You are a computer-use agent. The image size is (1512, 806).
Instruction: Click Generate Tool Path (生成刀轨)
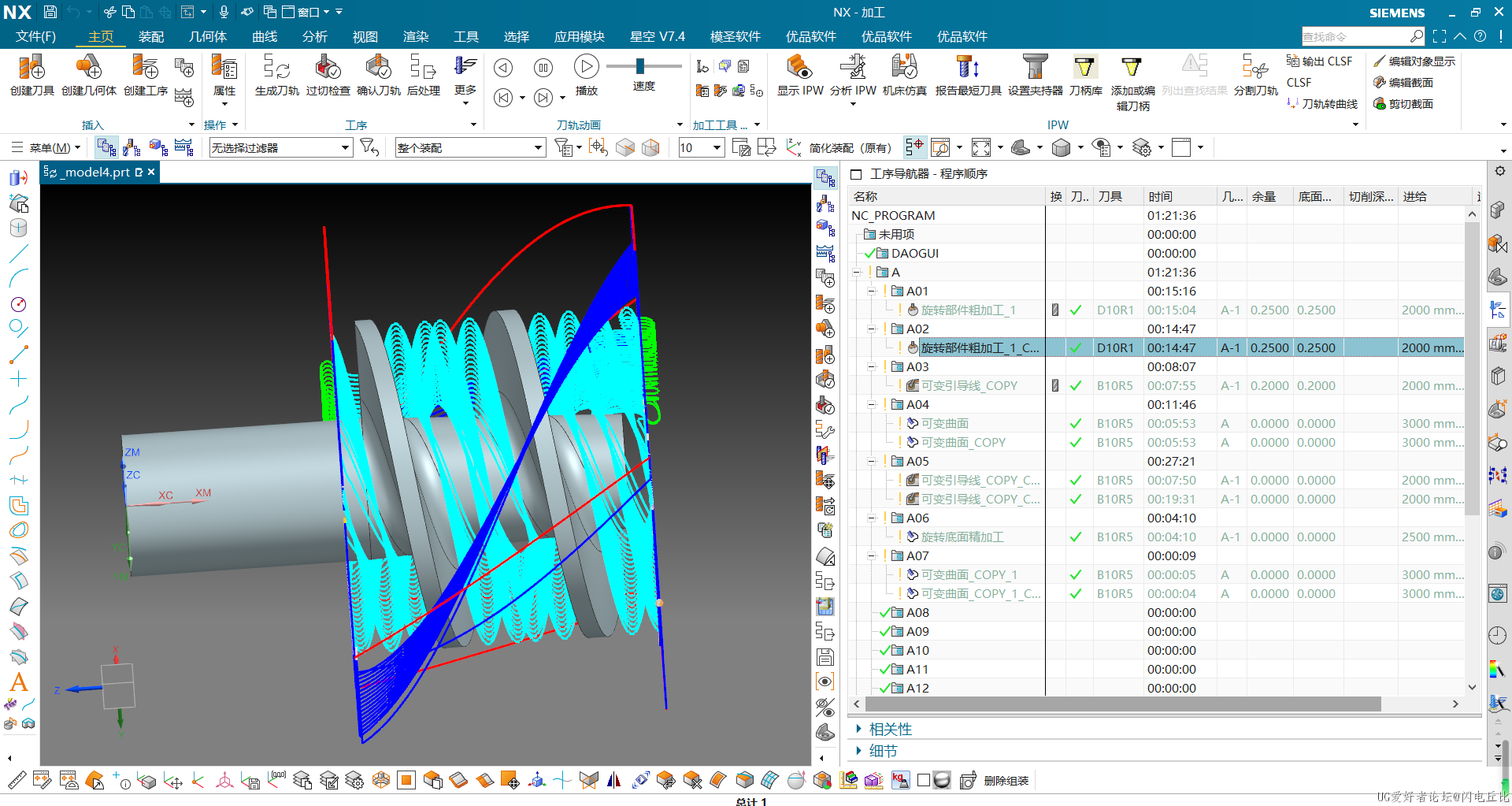(277, 76)
